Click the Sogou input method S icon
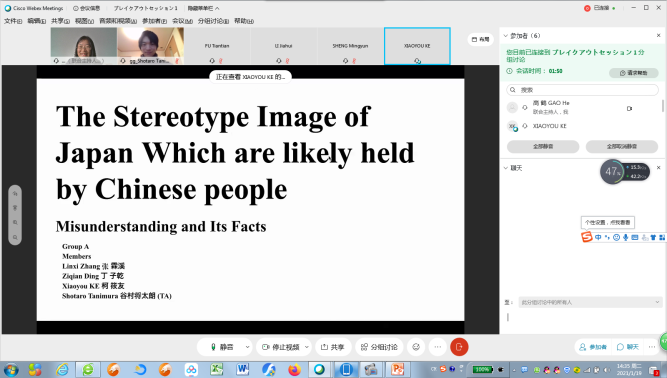 (587, 237)
